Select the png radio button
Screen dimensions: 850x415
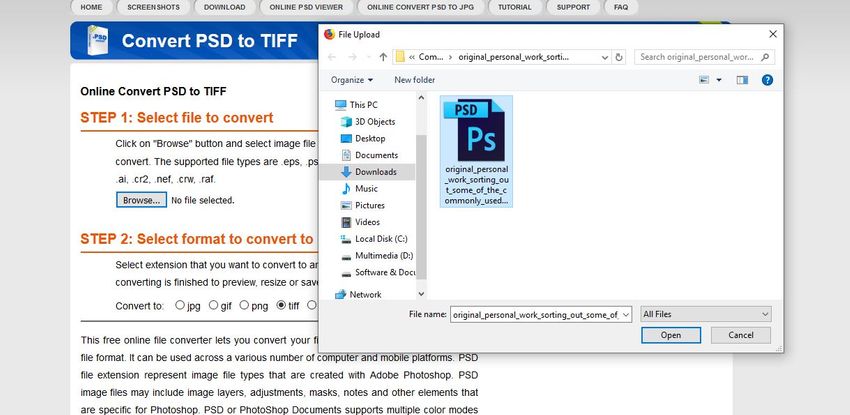coord(246,305)
